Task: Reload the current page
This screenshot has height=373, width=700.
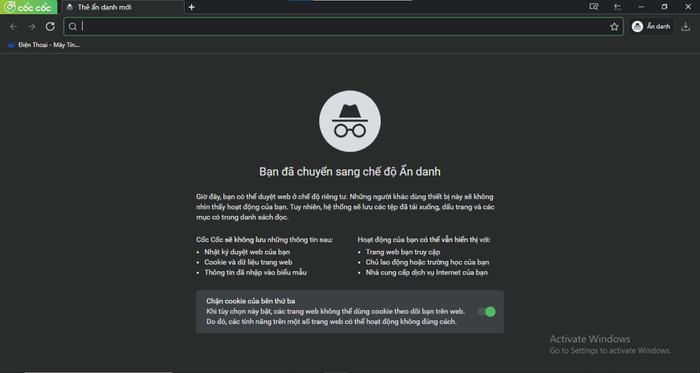Action: pyautogui.click(x=50, y=27)
